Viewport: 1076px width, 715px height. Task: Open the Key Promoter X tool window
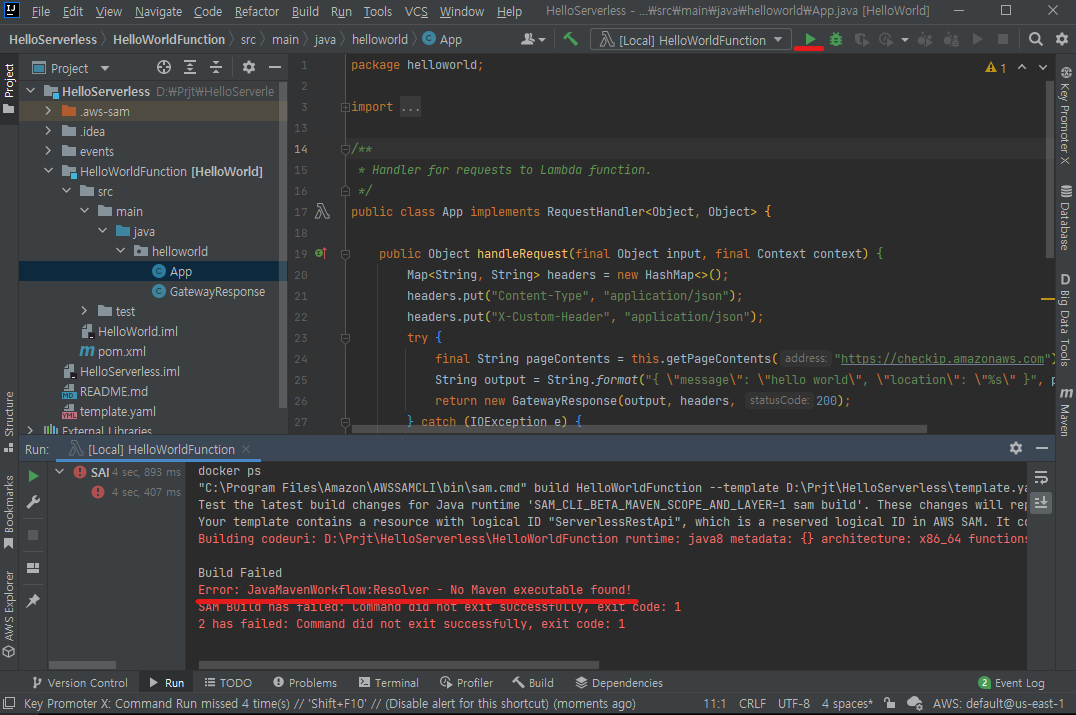(1065, 115)
